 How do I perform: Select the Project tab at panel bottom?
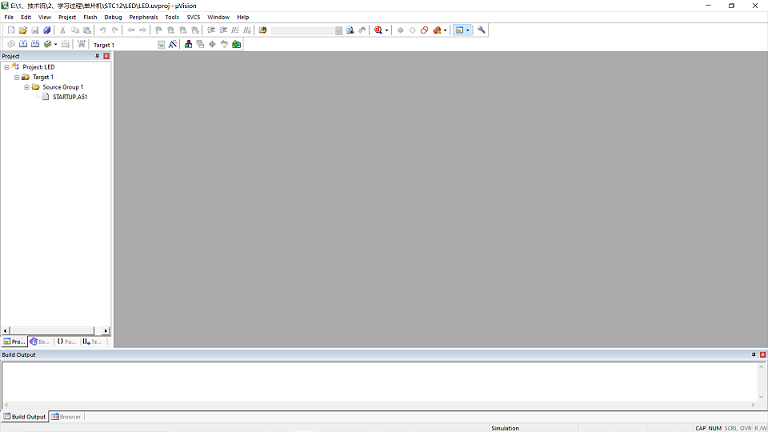click(x=14, y=341)
